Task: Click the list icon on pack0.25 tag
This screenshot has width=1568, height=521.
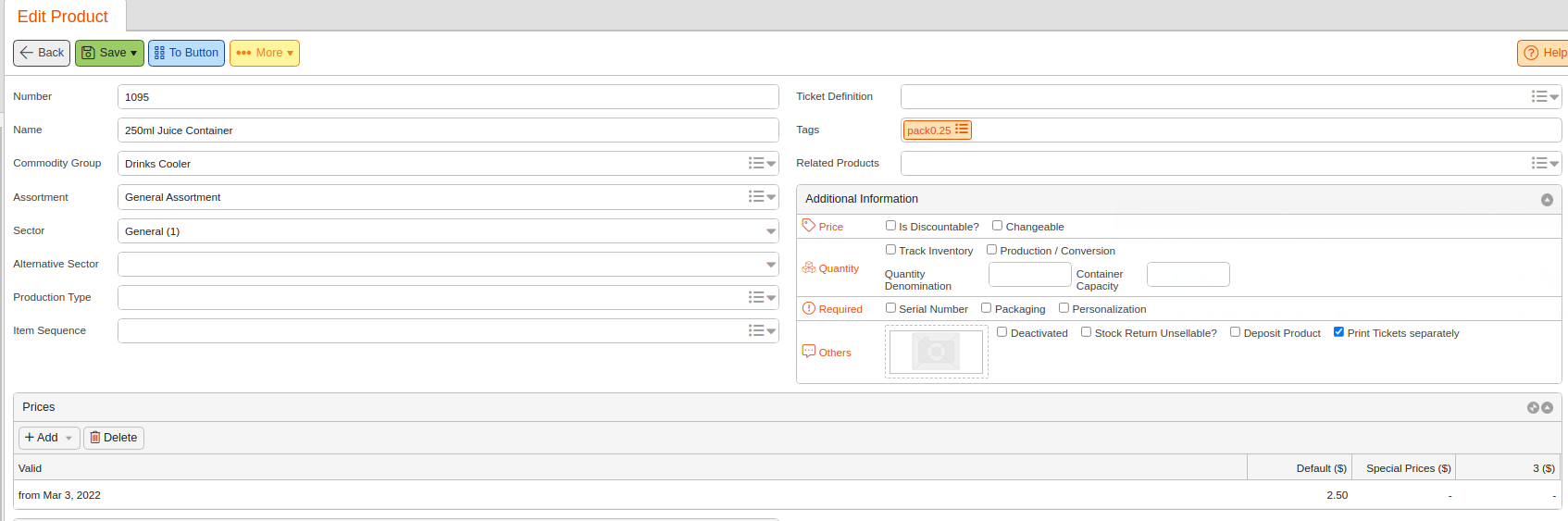Action: click(962, 130)
